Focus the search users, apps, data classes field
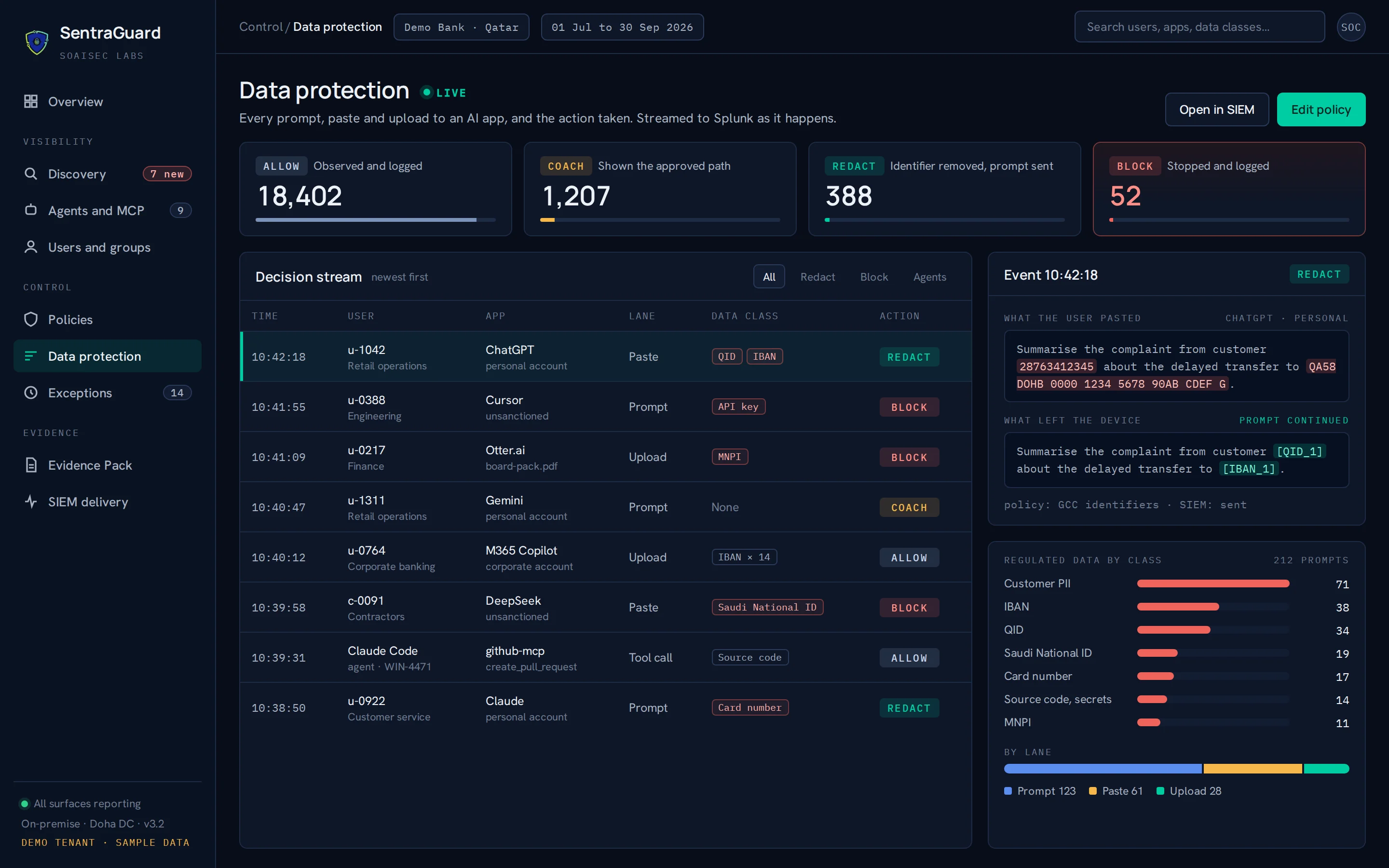The width and height of the screenshot is (1389, 868). pyautogui.click(x=1199, y=27)
